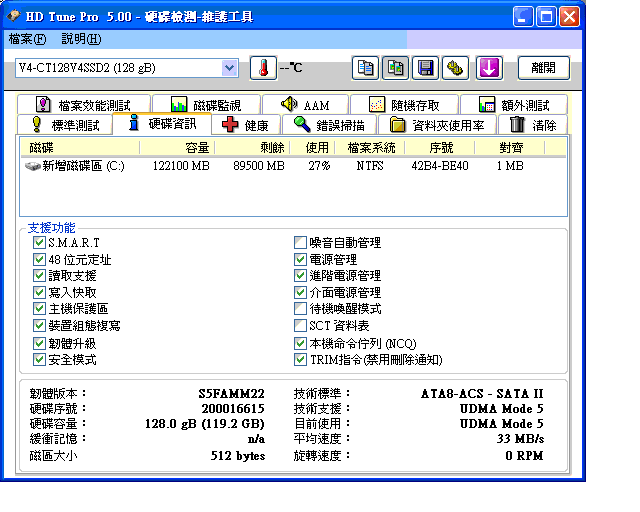Switch to the 標準測試 tab
640x512 pixels.
point(64,125)
